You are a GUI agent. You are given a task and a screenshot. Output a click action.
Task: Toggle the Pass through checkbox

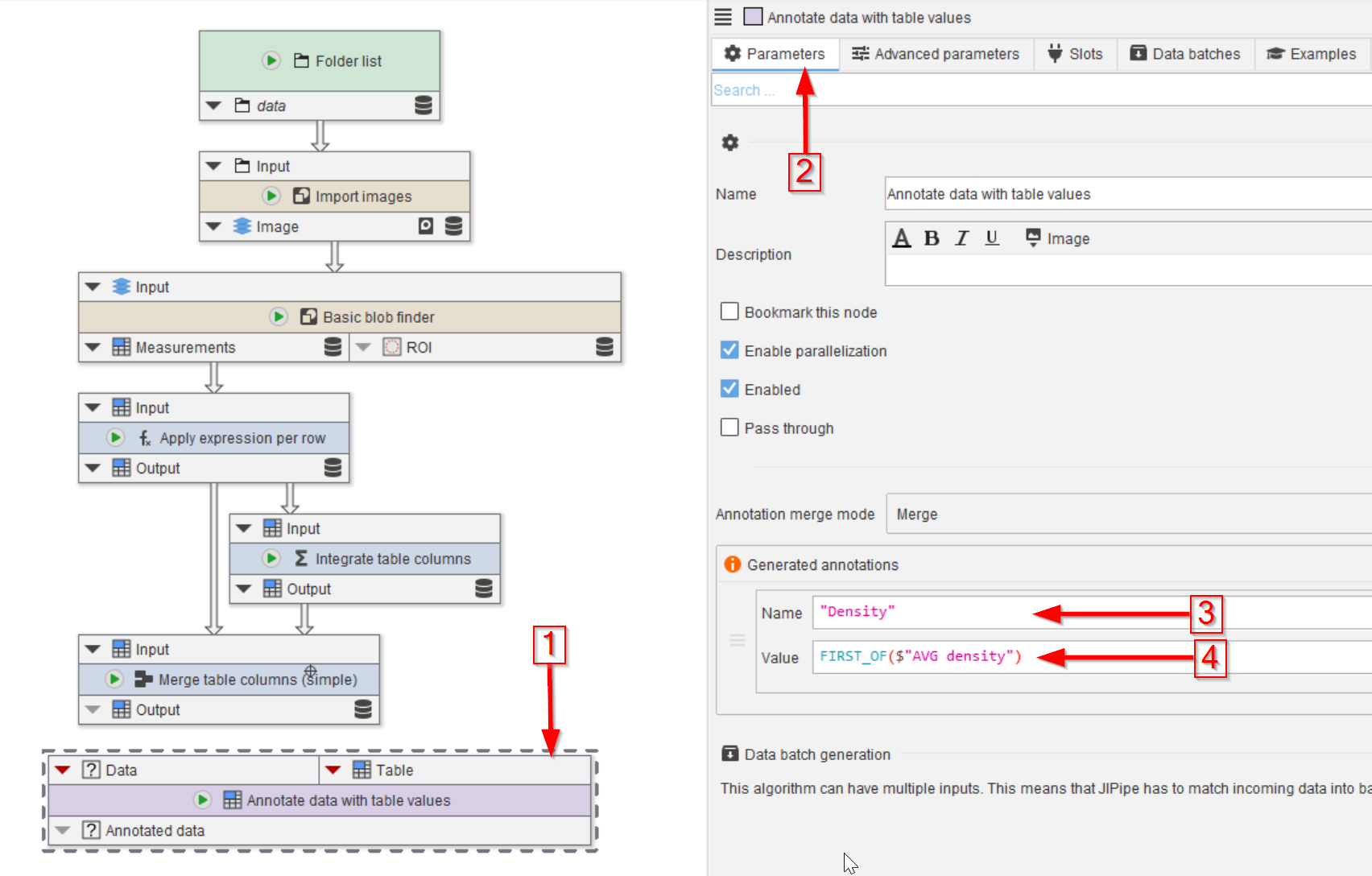[729, 428]
